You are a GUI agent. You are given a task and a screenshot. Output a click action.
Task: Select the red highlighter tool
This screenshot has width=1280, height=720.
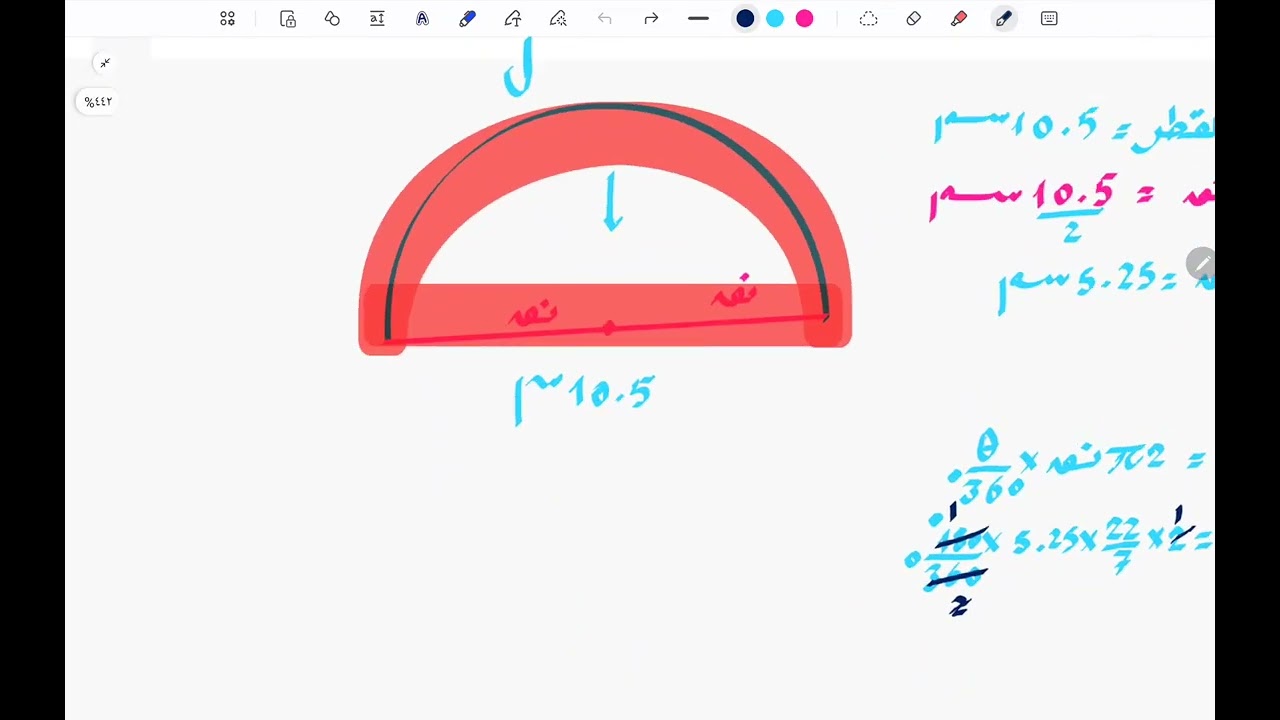point(959,19)
